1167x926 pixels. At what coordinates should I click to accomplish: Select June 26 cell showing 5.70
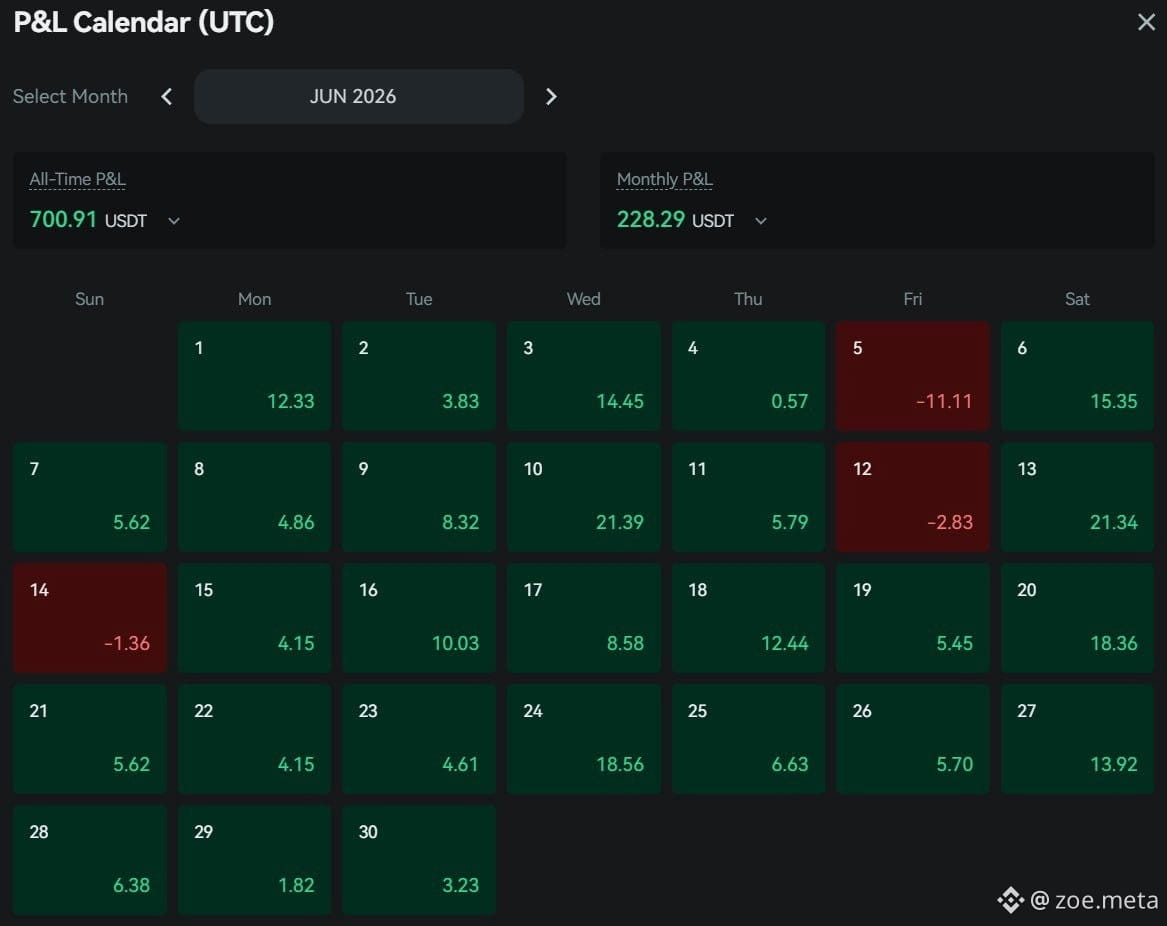click(x=912, y=739)
